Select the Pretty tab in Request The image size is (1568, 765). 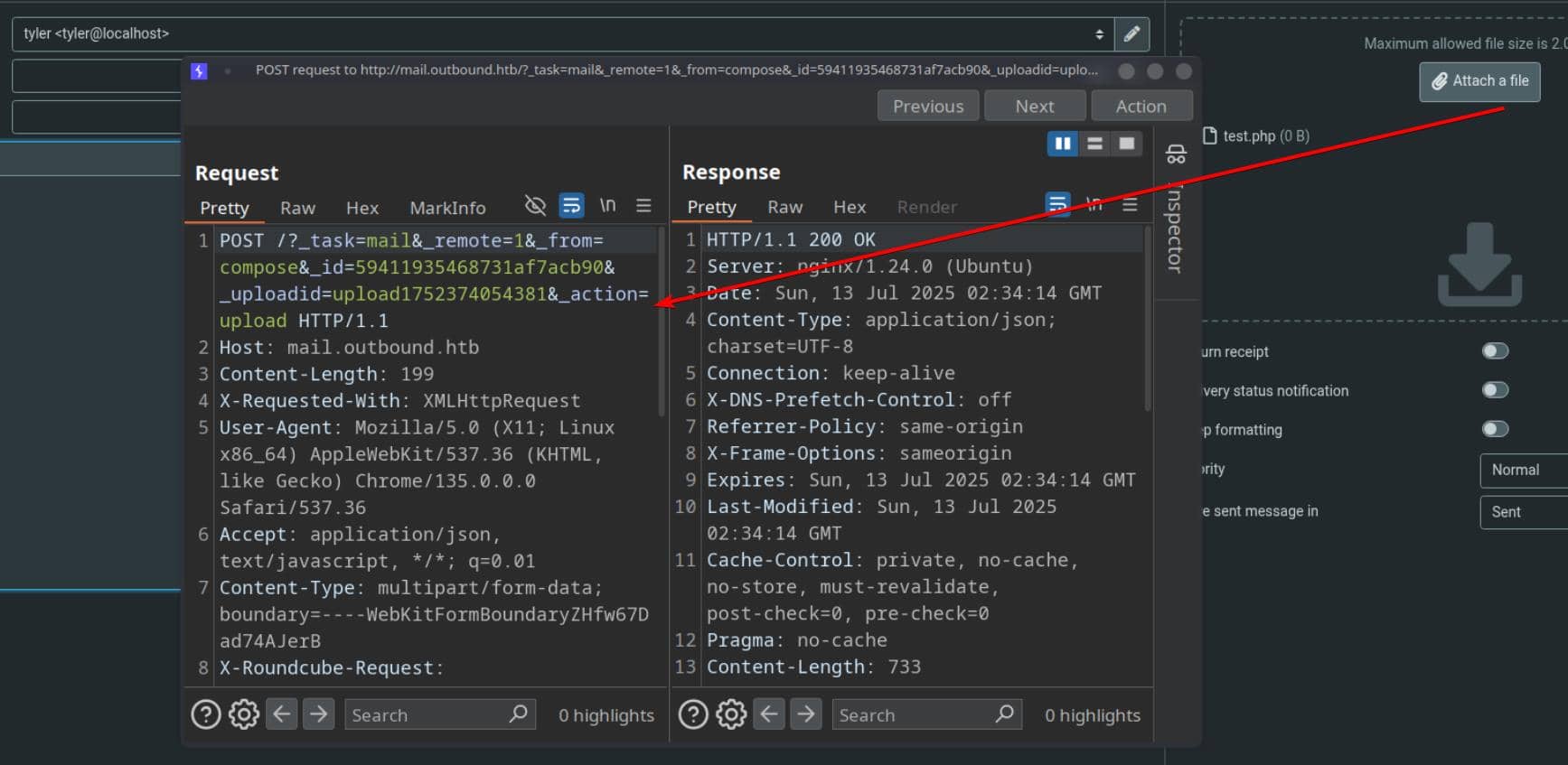[224, 208]
